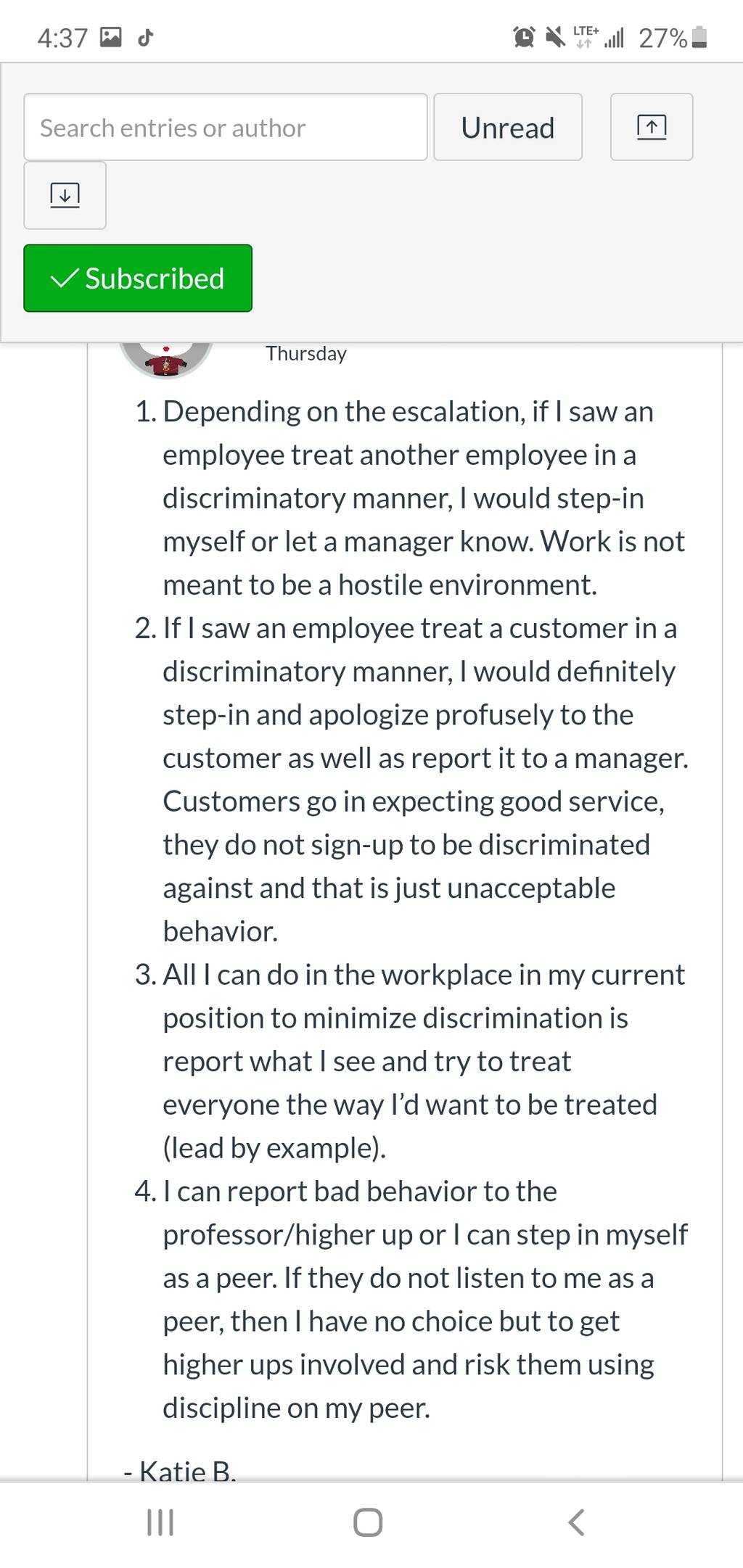Tap the gallery picture icon in status bar
The height and width of the screenshot is (1568, 743).
pos(111,37)
